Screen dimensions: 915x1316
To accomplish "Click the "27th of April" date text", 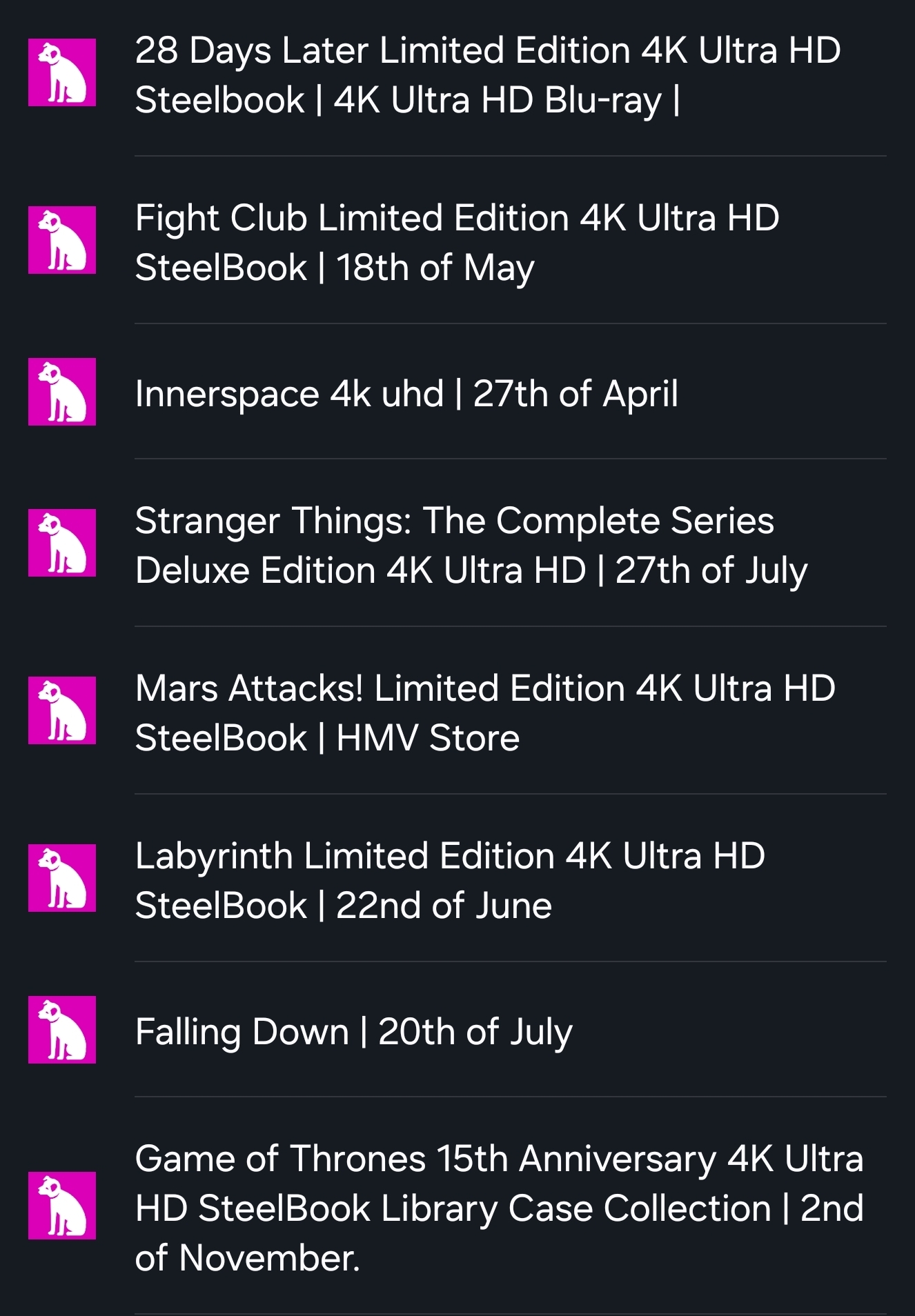I will tap(575, 394).
